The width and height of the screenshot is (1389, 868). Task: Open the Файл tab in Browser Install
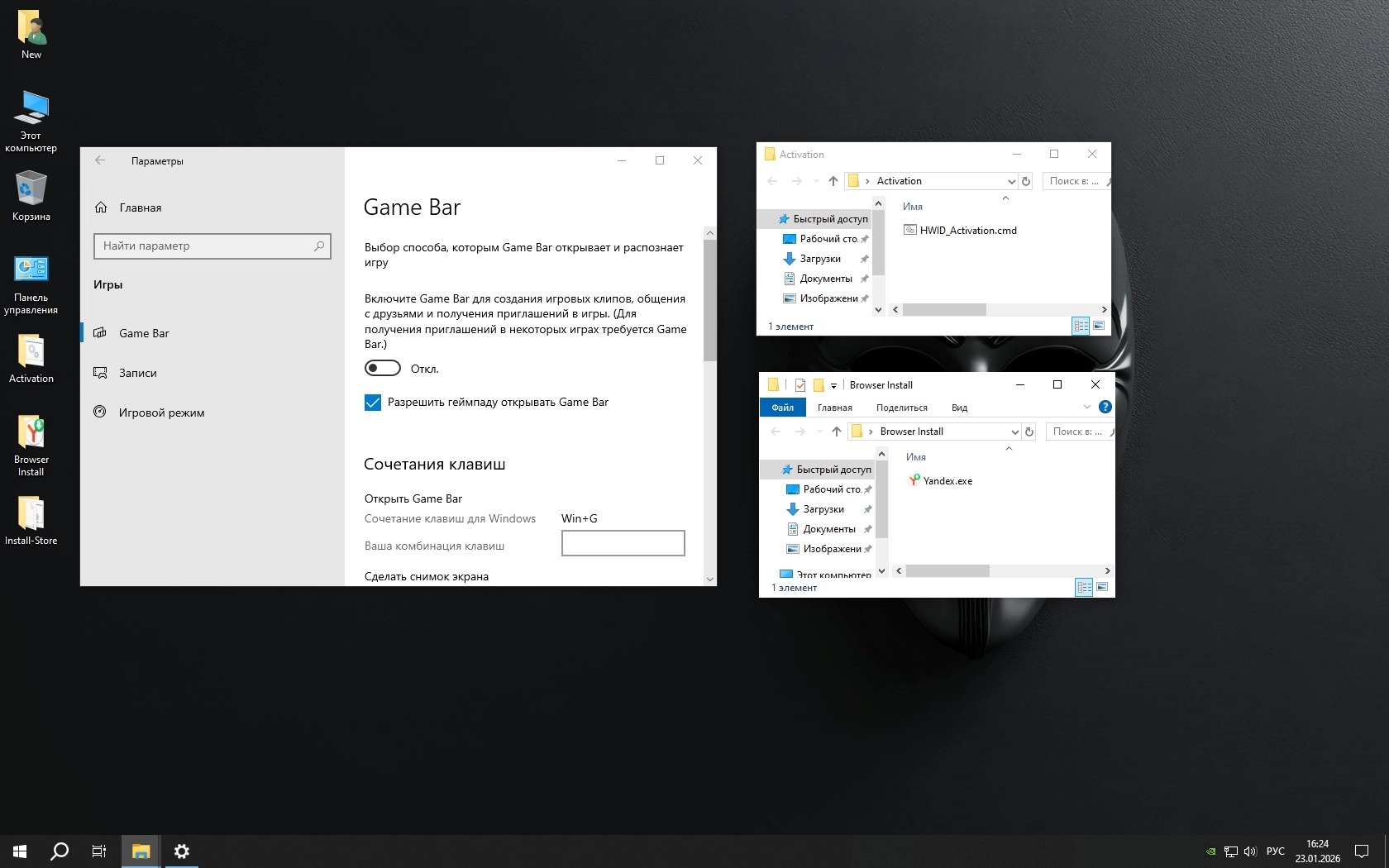[782, 408]
